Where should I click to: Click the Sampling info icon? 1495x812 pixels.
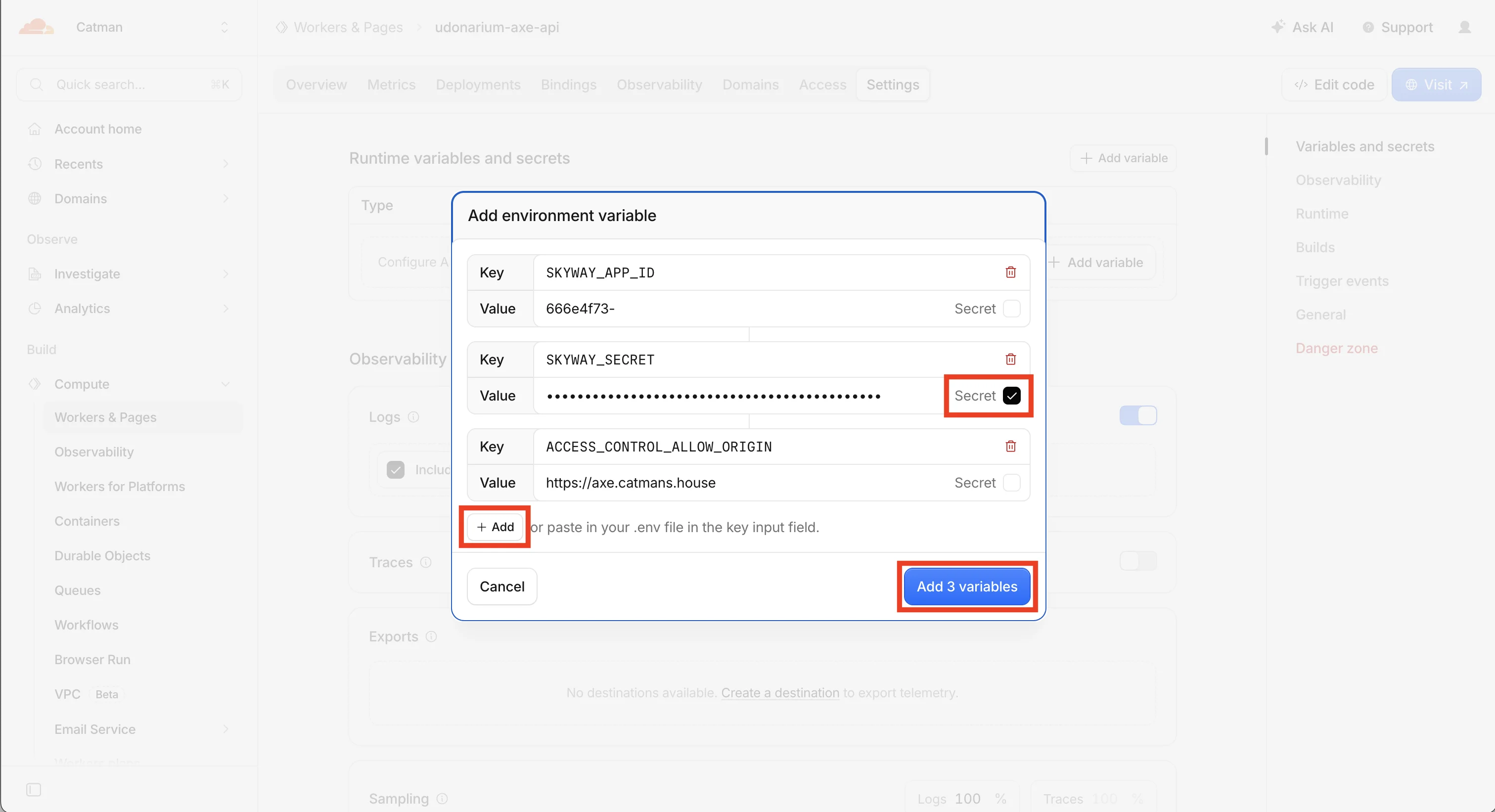point(442,799)
